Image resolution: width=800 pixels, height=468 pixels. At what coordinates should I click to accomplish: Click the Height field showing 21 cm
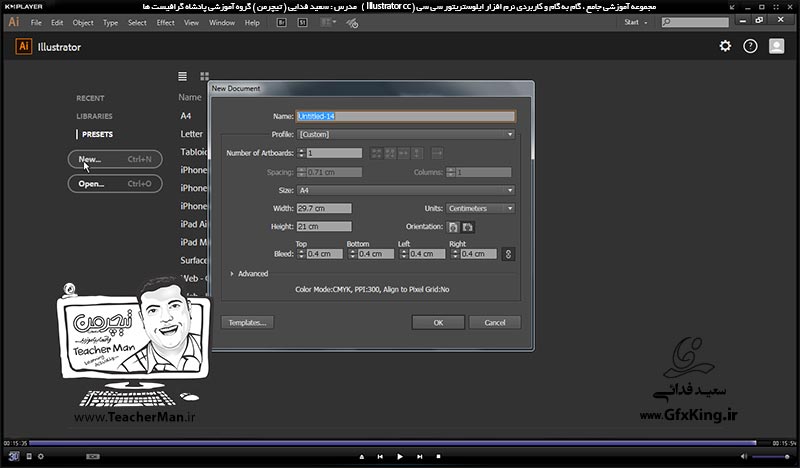point(324,226)
